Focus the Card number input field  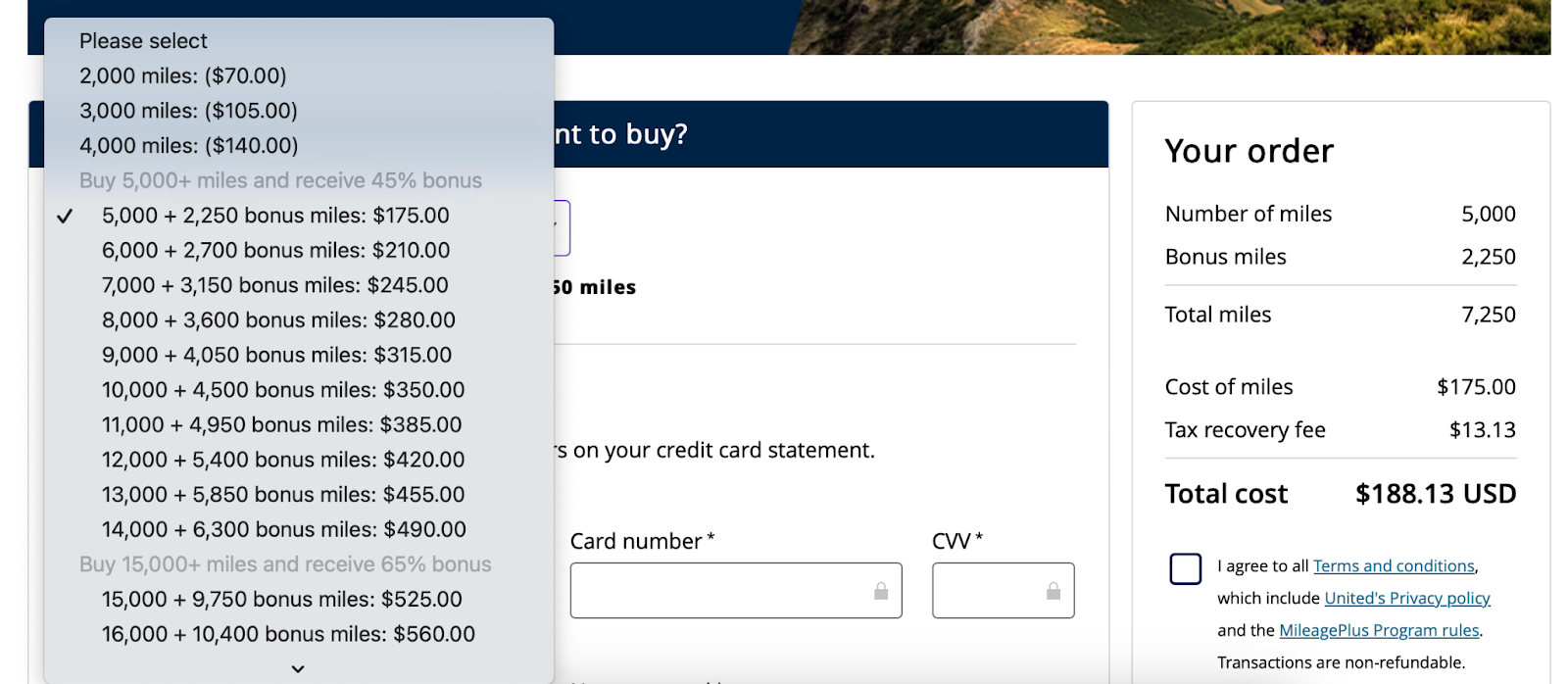click(736, 590)
